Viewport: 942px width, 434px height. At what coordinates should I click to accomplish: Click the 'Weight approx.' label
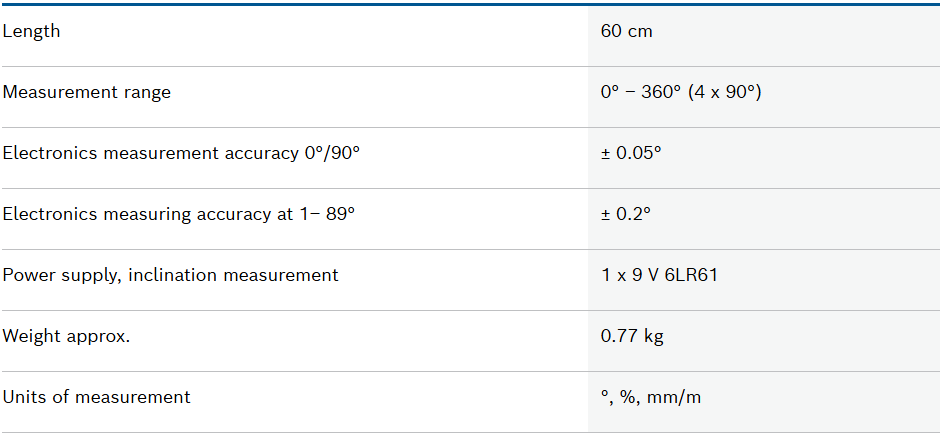[x=66, y=336]
